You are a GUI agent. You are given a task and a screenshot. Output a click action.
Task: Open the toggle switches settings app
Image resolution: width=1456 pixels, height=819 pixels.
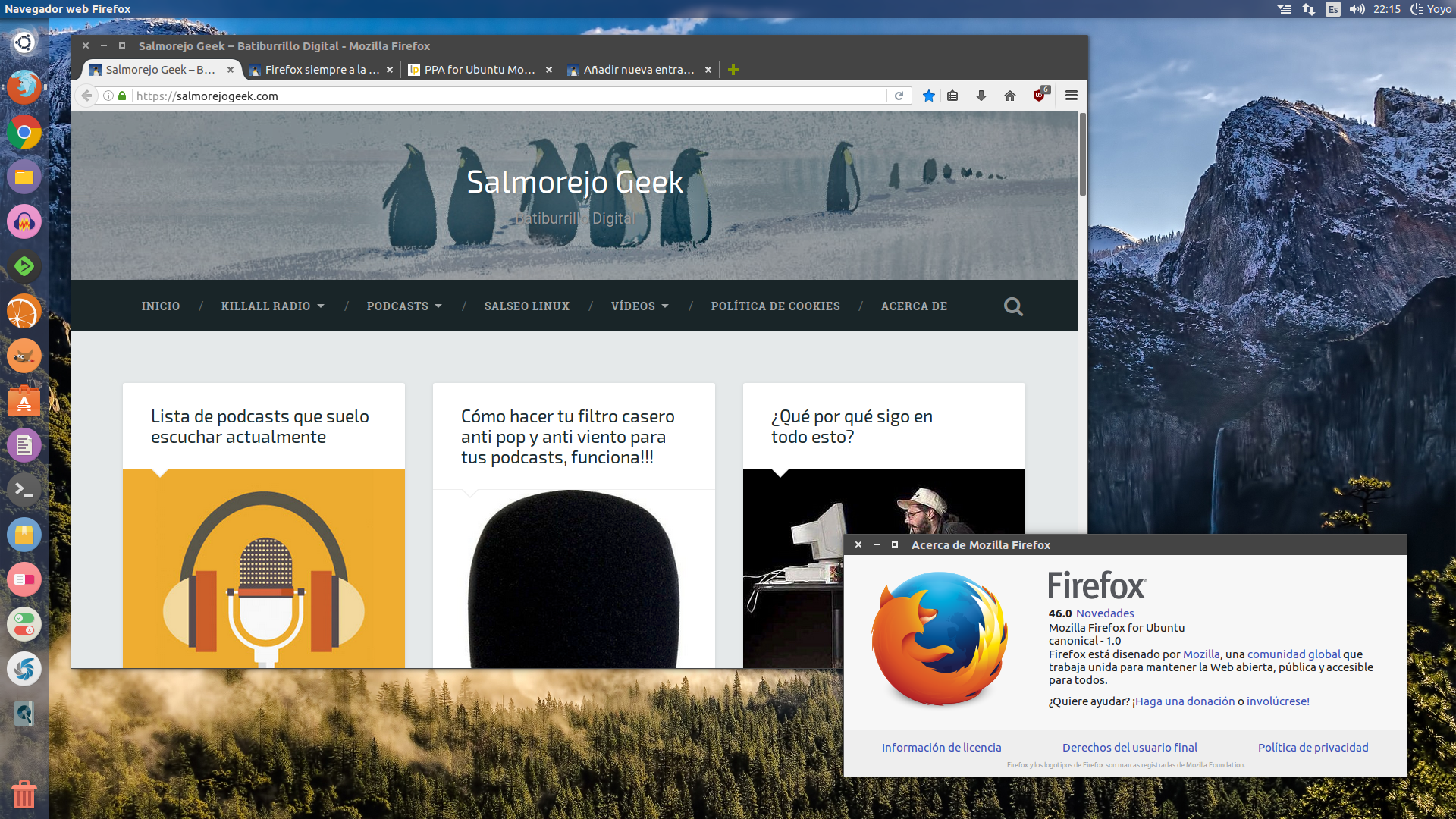[x=24, y=624]
